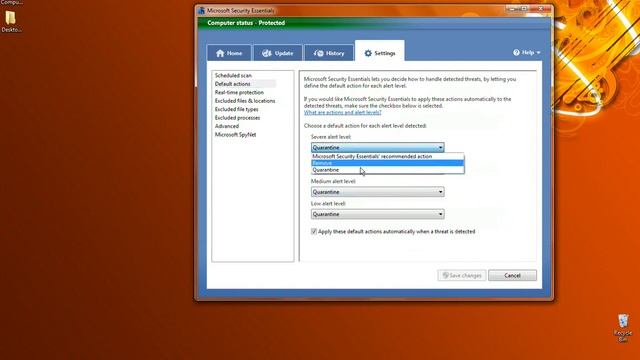This screenshot has height=360, width=640.
Task: Click the Cancel button
Action: [x=512, y=276]
